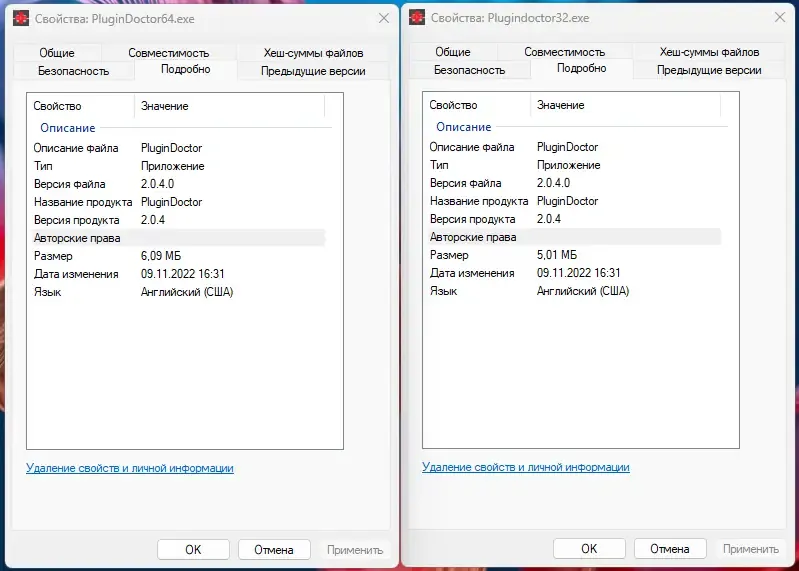
Task: Open Предыдущие версии tab in Plugindoctor32.exe window
Action: tap(709, 70)
